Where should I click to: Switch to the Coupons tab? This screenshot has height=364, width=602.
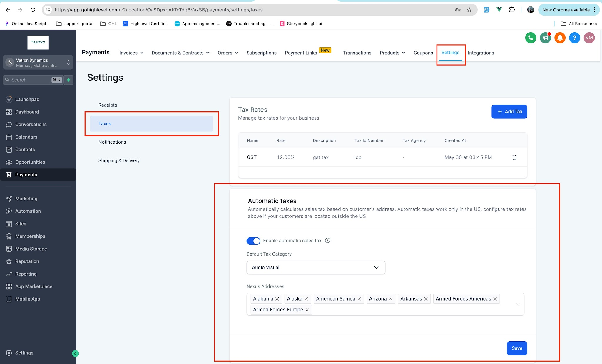click(x=423, y=53)
